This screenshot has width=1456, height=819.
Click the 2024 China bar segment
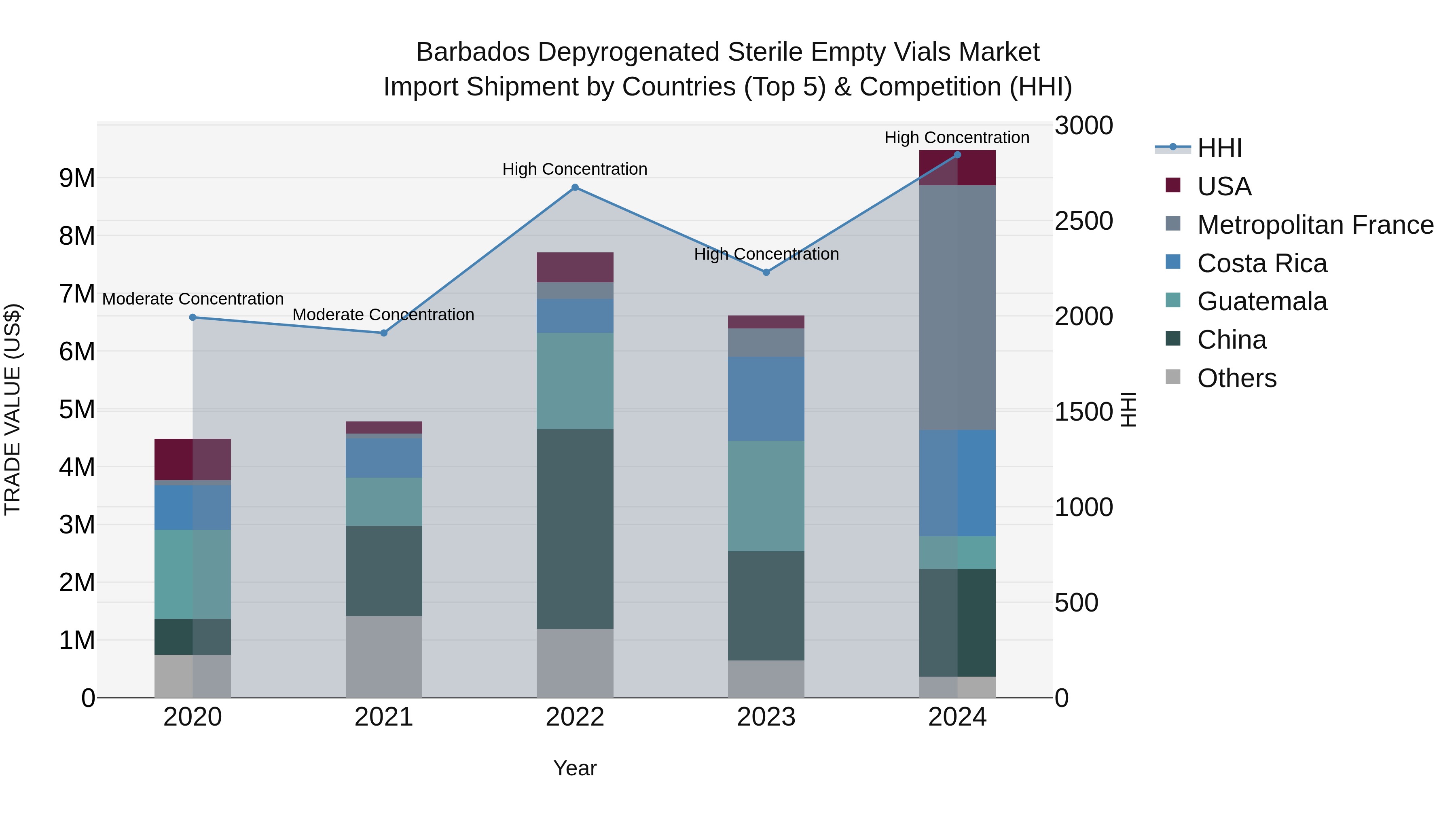click(957, 623)
